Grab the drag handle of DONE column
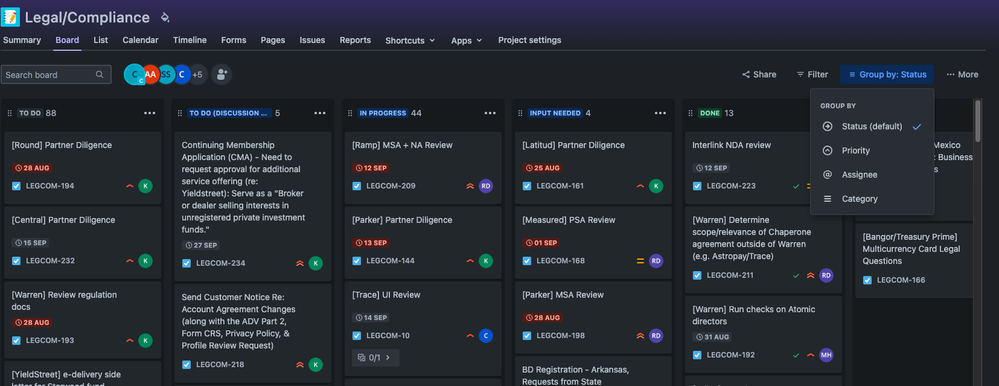The width and height of the screenshot is (999, 386). [690, 113]
